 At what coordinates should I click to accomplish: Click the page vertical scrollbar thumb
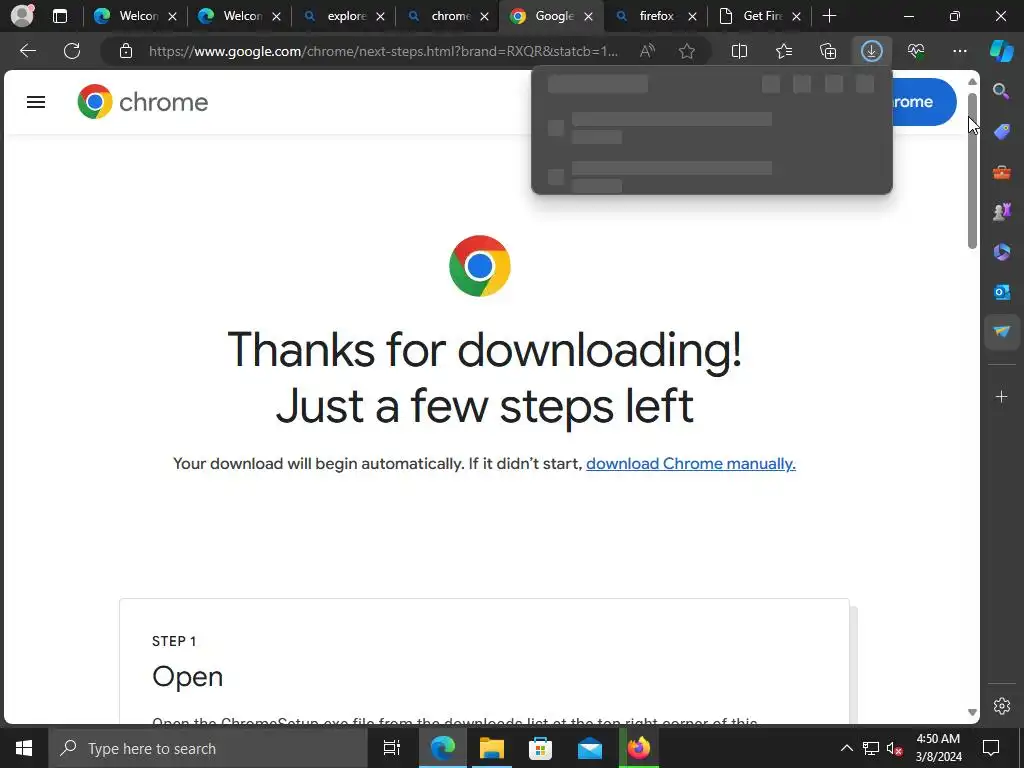[x=972, y=171]
